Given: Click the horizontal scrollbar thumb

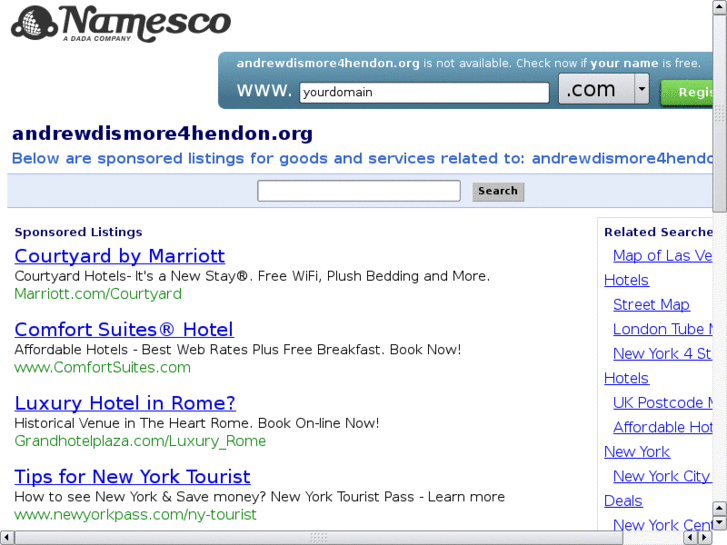Looking at the screenshot, I should tap(318, 538).
